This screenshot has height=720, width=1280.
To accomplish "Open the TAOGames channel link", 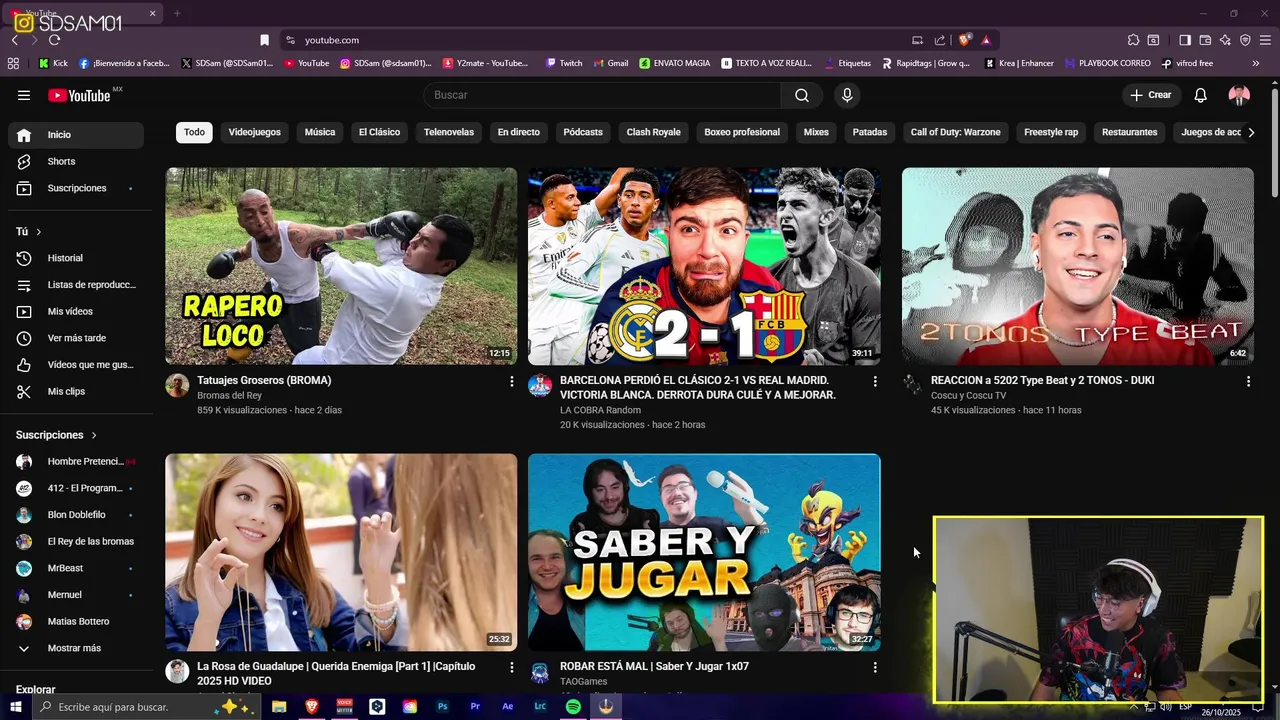I will pos(583,682).
